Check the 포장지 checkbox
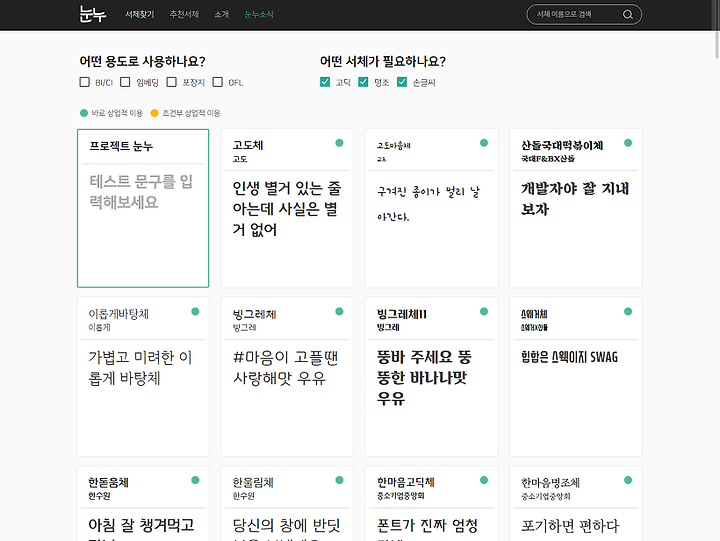The width and height of the screenshot is (720, 541). (171, 82)
